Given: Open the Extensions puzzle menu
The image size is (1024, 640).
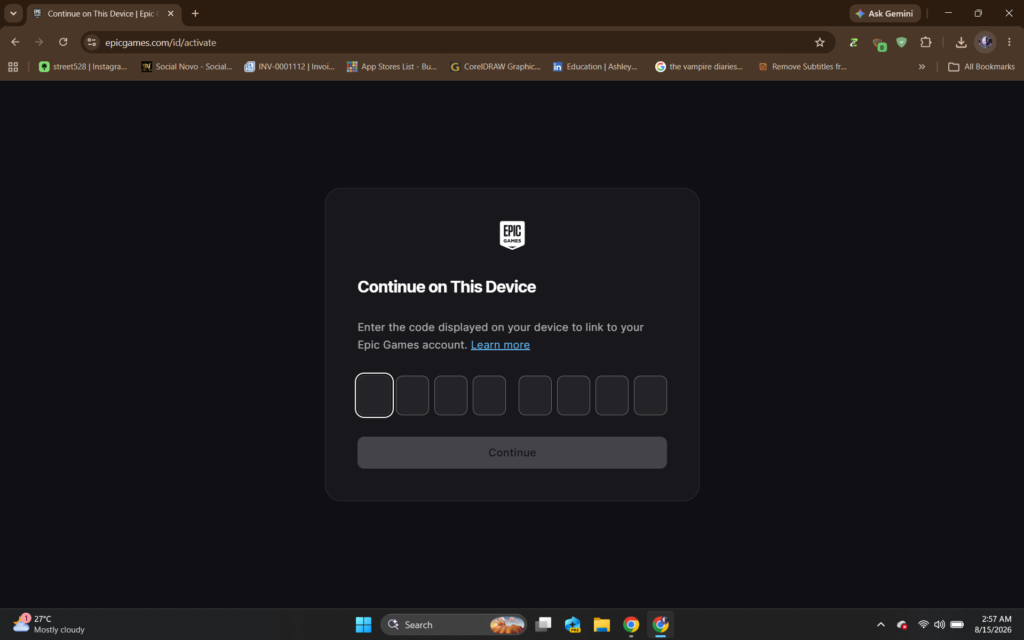Looking at the screenshot, I should click(925, 42).
